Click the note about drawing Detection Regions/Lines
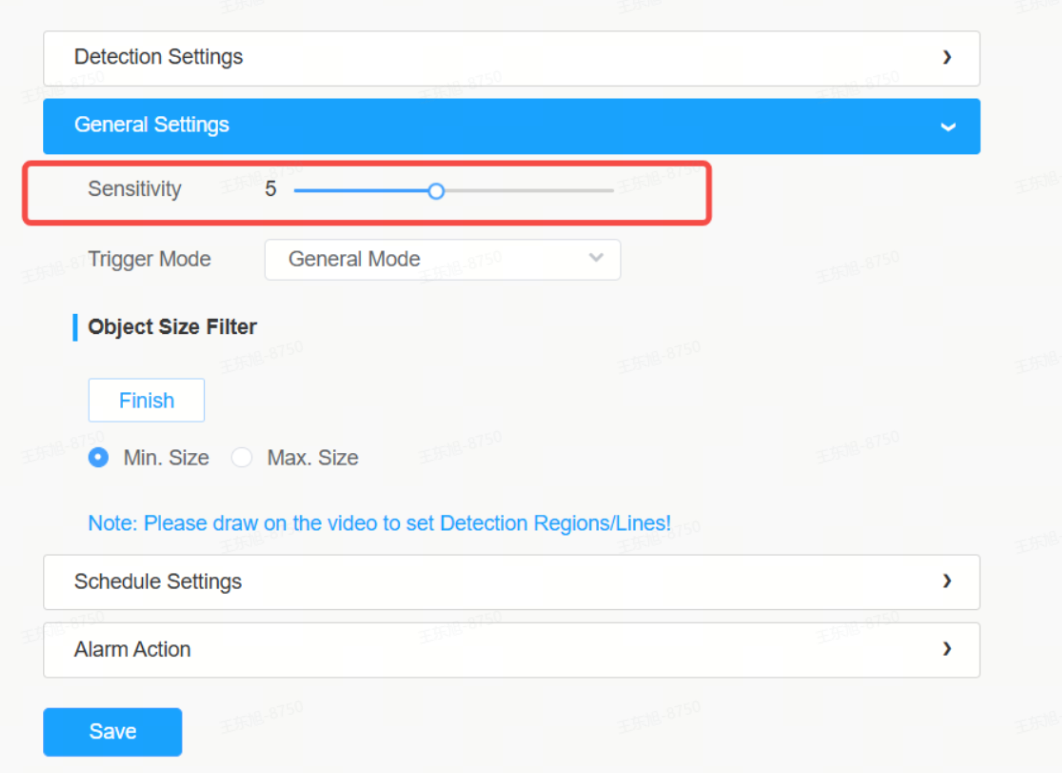This screenshot has width=1062, height=773. tap(379, 524)
